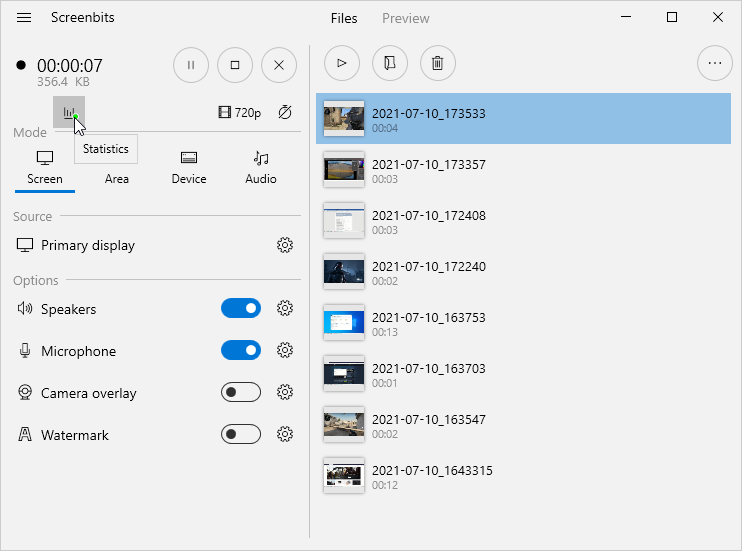Click the timer-off icon next to 720p
The height and width of the screenshot is (551, 742).
(x=285, y=112)
